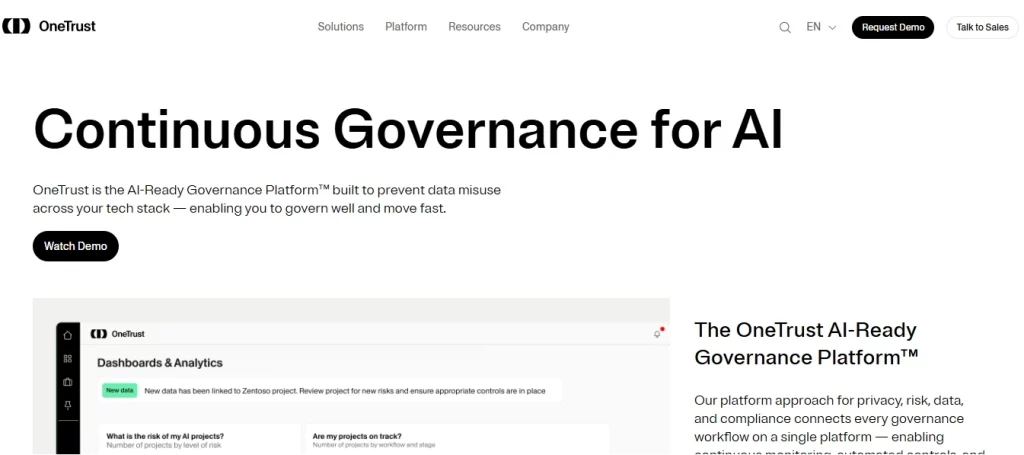Click the Continuous Governance for AI headline
Image resolution: width=1024 pixels, height=455 pixels.
point(408,129)
